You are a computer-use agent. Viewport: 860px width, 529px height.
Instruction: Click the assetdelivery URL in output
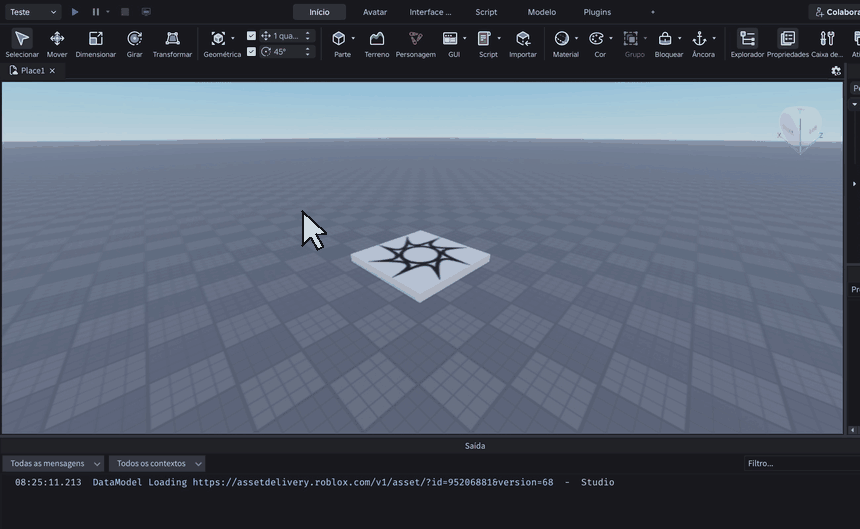(373, 482)
